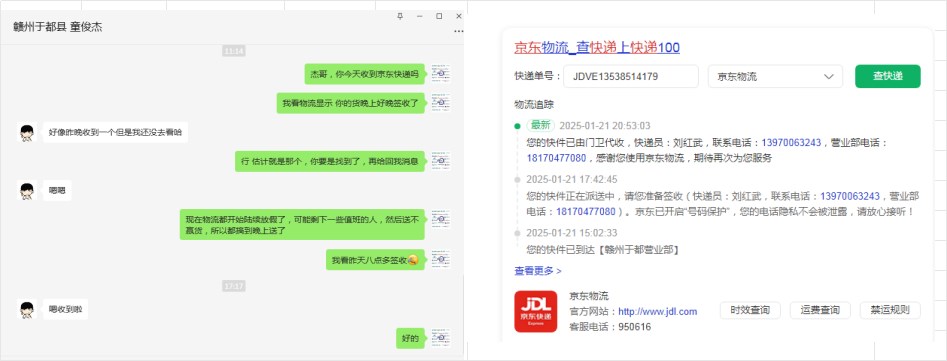Open official site link http://www.jdl.com
This screenshot has width=947, height=361.
tap(658, 311)
